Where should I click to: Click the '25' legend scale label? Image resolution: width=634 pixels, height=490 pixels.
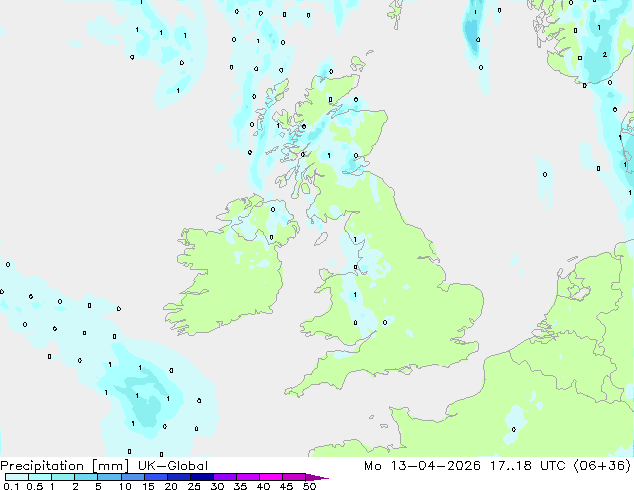[x=194, y=486]
